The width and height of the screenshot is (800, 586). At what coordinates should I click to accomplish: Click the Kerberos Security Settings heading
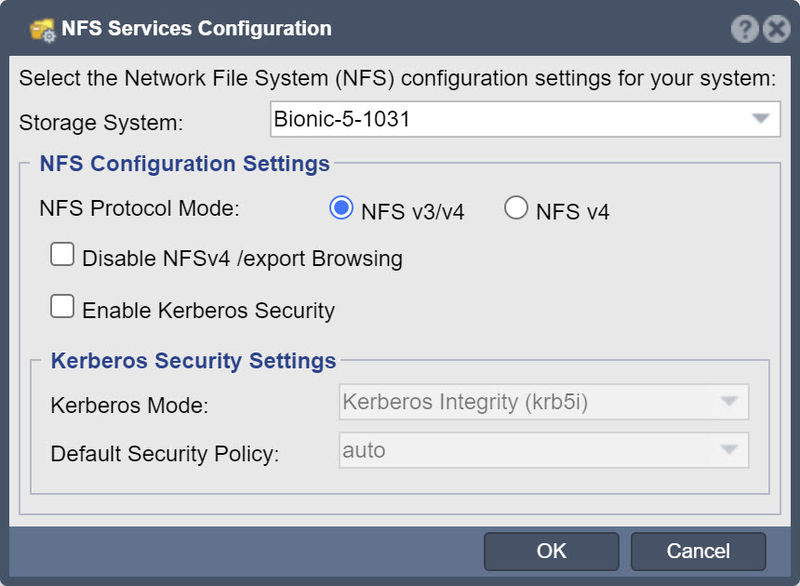(193, 361)
